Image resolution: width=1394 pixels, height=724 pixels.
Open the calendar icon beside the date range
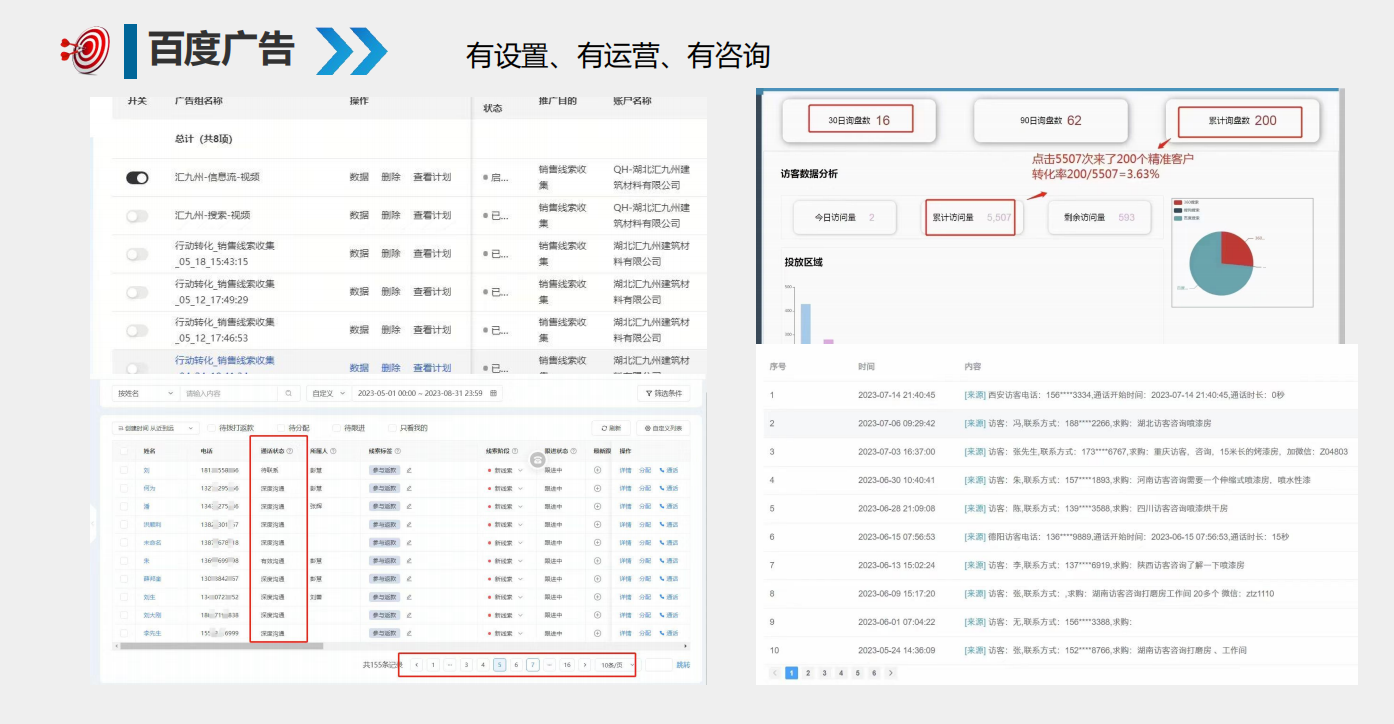tap(493, 393)
